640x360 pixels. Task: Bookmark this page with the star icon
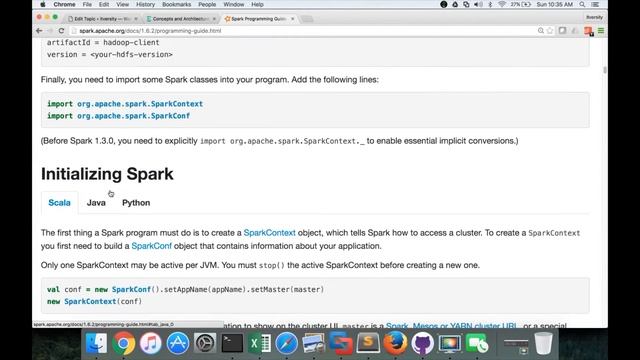coord(550,31)
